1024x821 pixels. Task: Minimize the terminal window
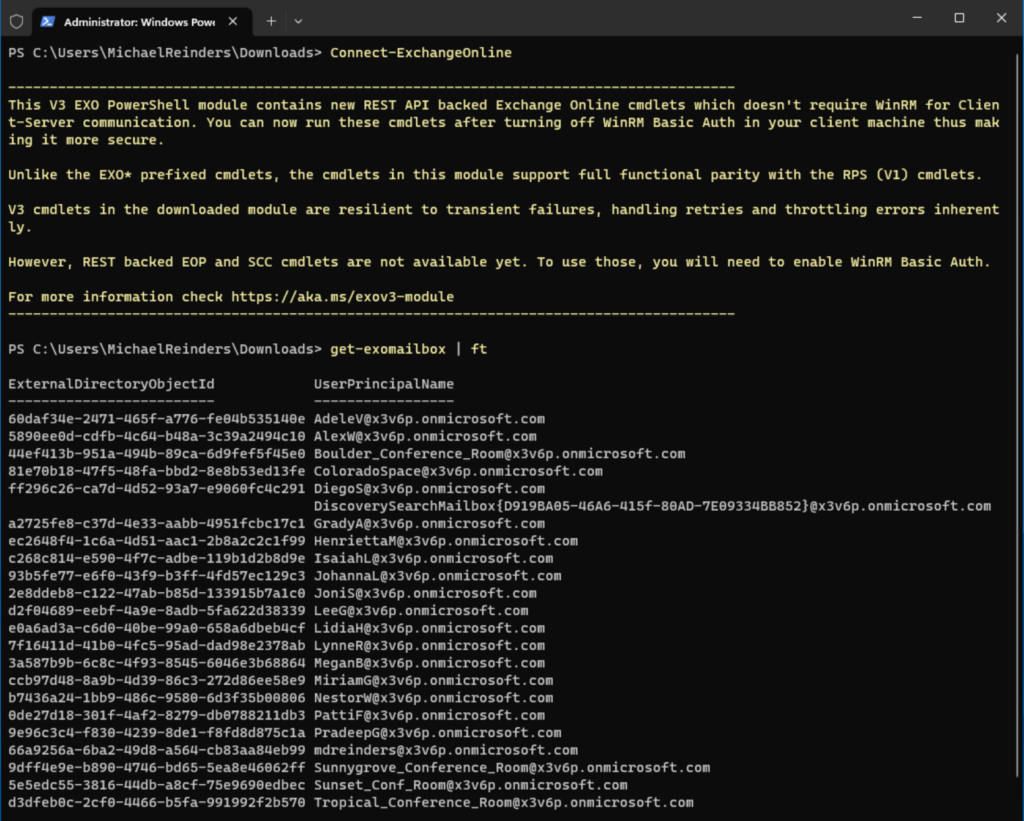click(917, 18)
